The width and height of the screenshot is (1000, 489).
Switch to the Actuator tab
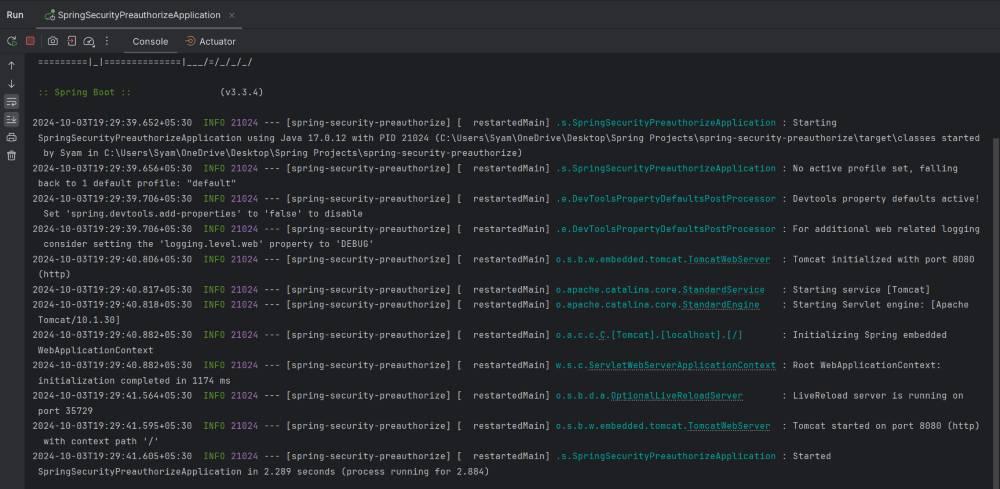[x=210, y=41]
